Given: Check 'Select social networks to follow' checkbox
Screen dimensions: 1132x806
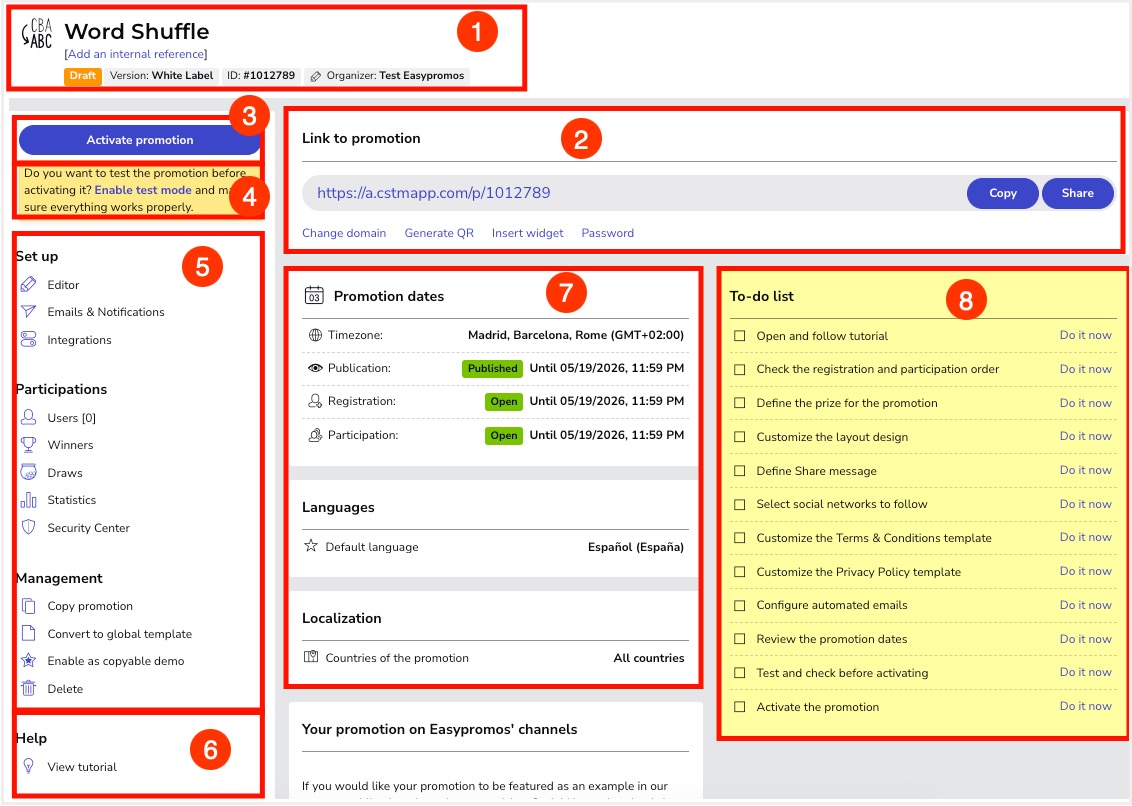Looking at the screenshot, I should click(739, 505).
